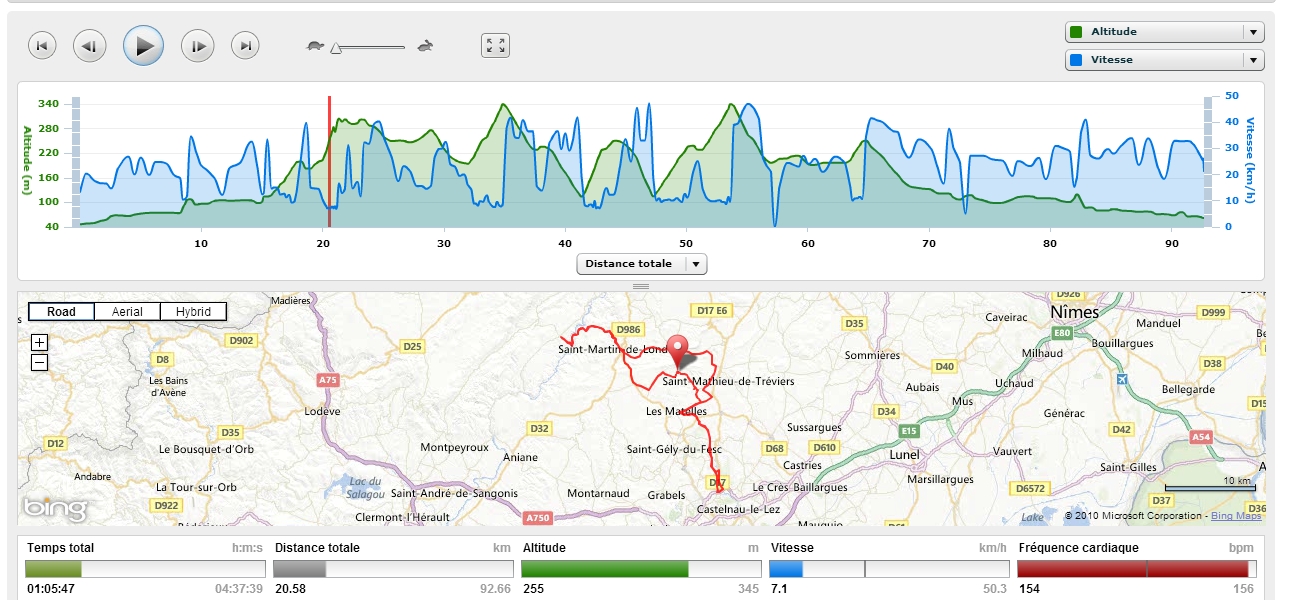The width and height of the screenshot is (1300, 600).
Task: Click the rabbit fast-speed icon
Action: [x=425, y=46]
